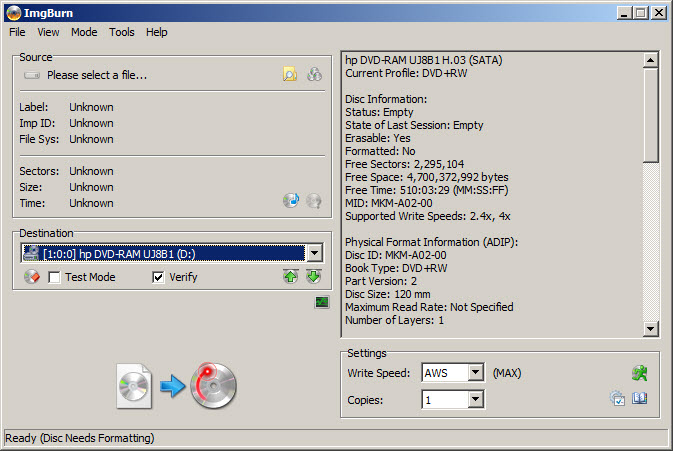Click 'Formatted: No' line
Viewport: 673px width, 451px height.
[380, 151]
